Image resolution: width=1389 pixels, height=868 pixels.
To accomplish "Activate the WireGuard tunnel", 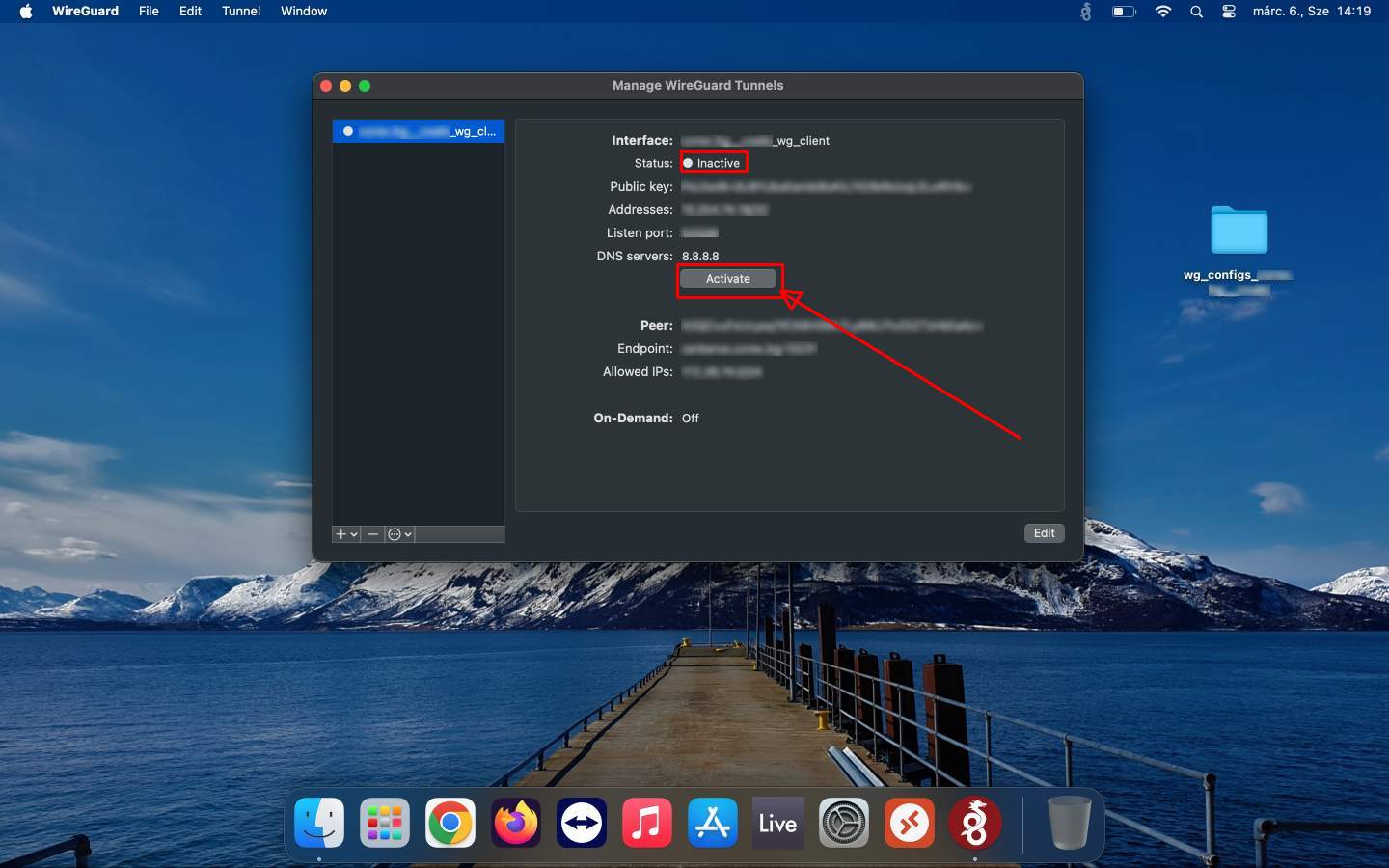I will 727,279.
